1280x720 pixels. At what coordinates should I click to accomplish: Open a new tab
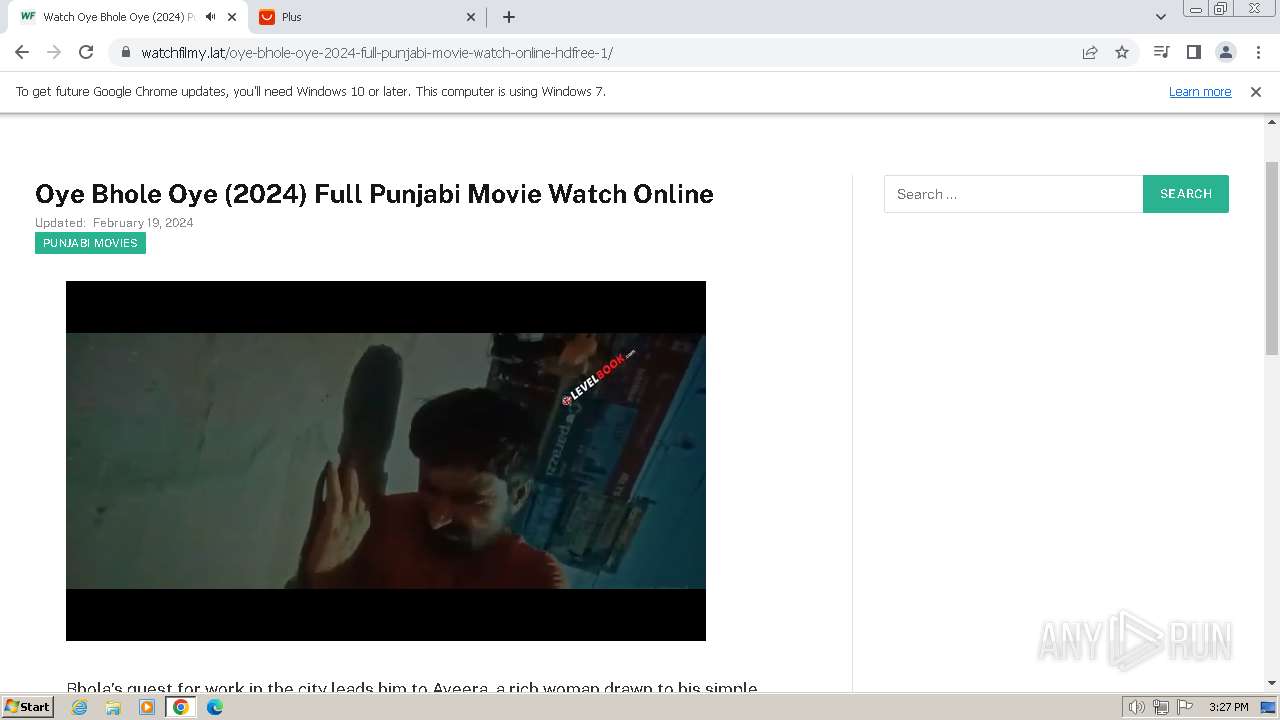[509, 17]
